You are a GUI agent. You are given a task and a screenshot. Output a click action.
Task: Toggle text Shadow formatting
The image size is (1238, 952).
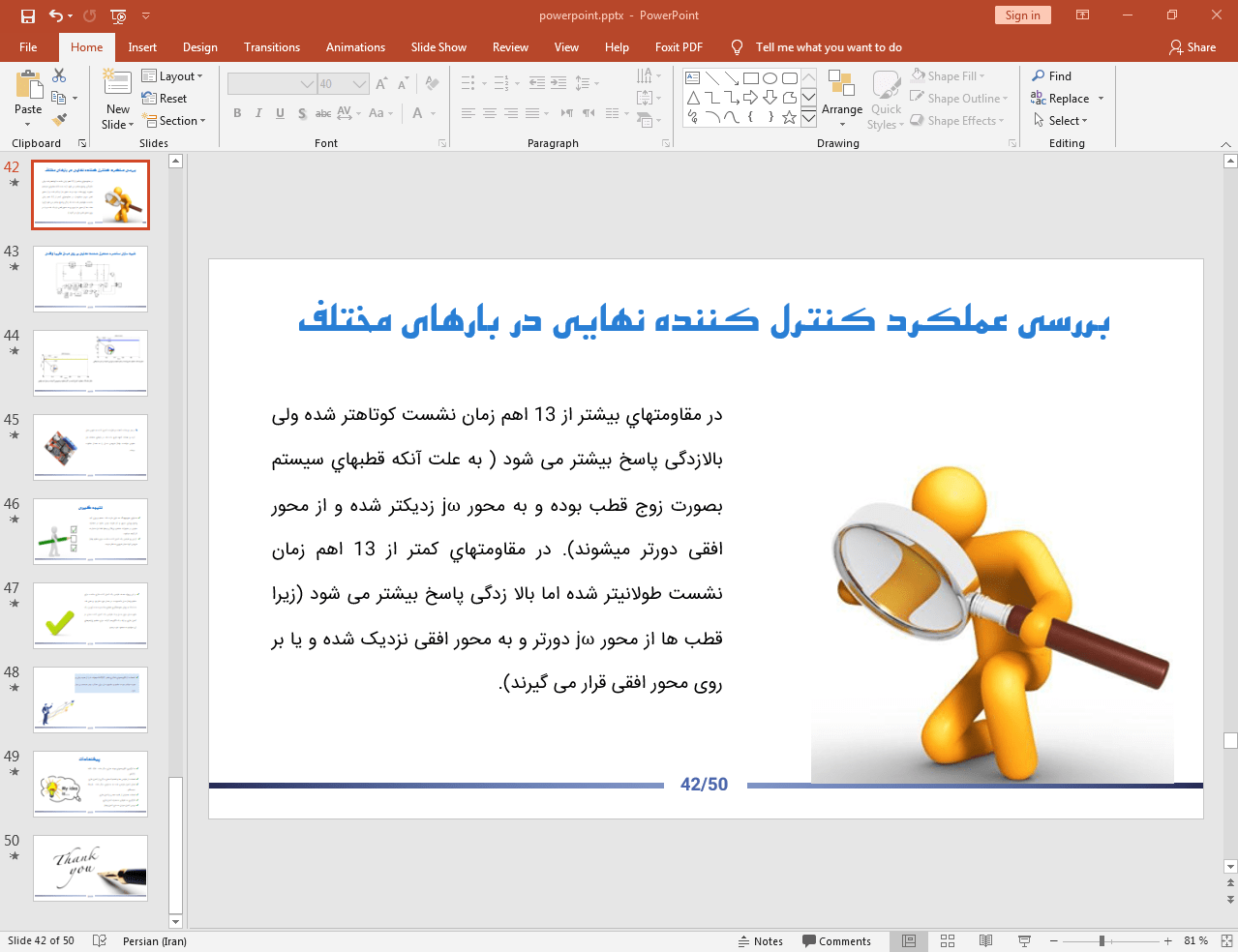click(302, 113)
